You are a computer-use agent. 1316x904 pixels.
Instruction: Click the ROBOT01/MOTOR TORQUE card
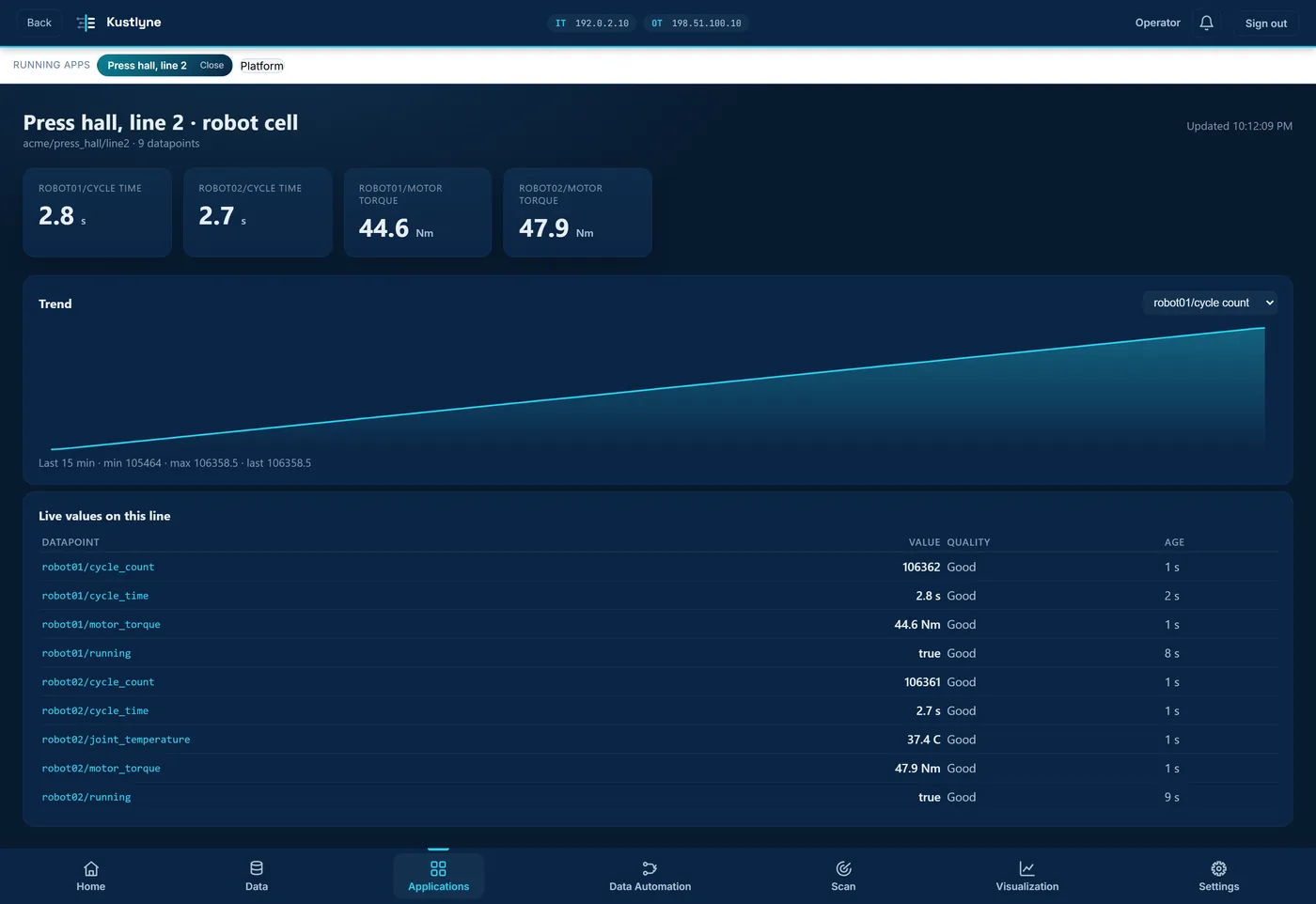(x=417, y=212)
